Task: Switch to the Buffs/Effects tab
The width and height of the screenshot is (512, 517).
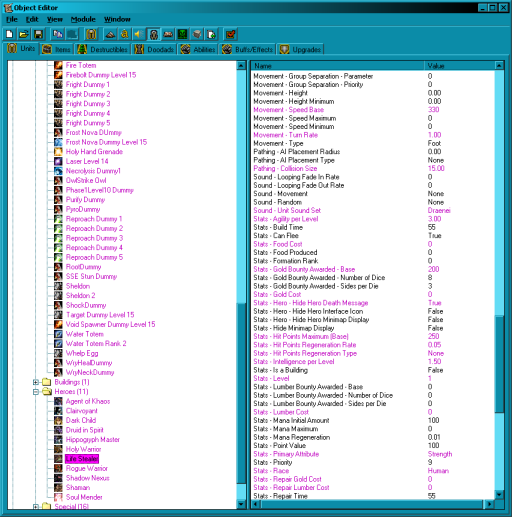Action: pyautogui.click(x=248, y=50)
